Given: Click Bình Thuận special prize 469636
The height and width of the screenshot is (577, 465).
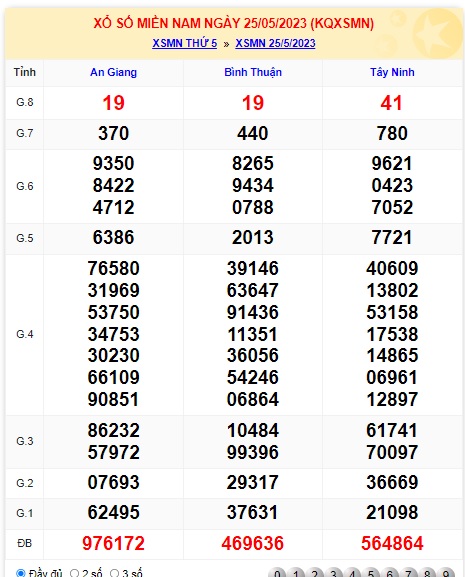Looking at the screenshot, I should point(253,544).
